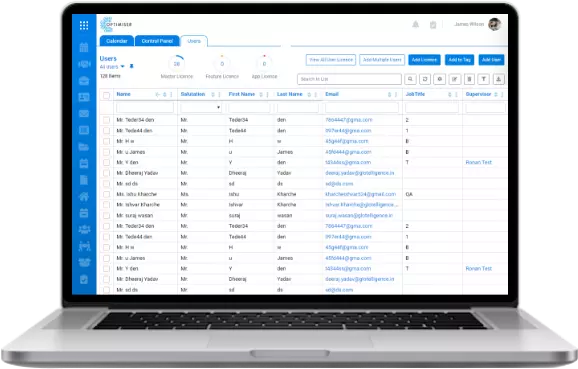Expand the All Users view dropdown
Image resolution: width=578 pixels, height=369 pixels.
point(122,66)
